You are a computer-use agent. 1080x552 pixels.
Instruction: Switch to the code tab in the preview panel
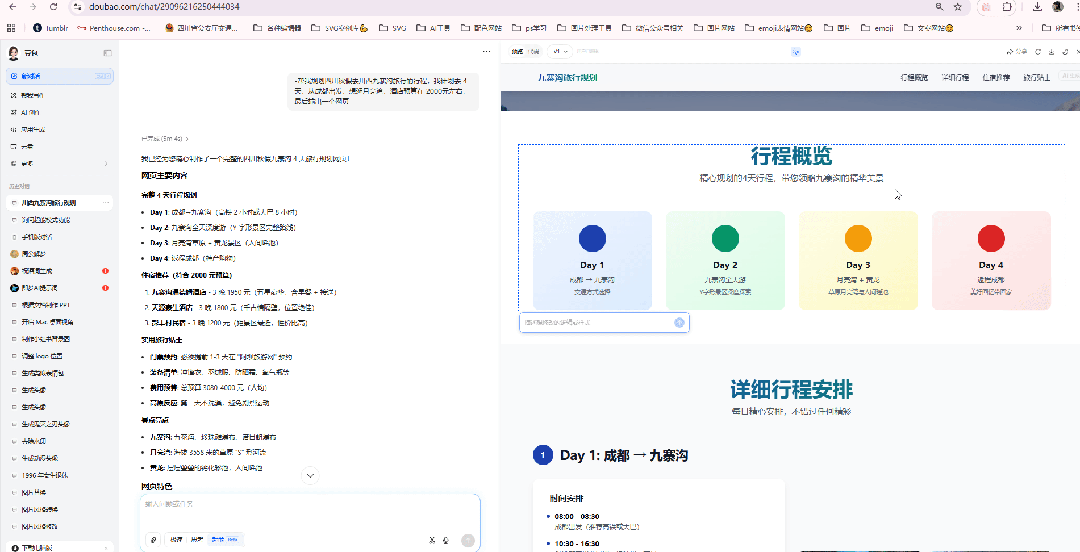[x=534, y=52]
